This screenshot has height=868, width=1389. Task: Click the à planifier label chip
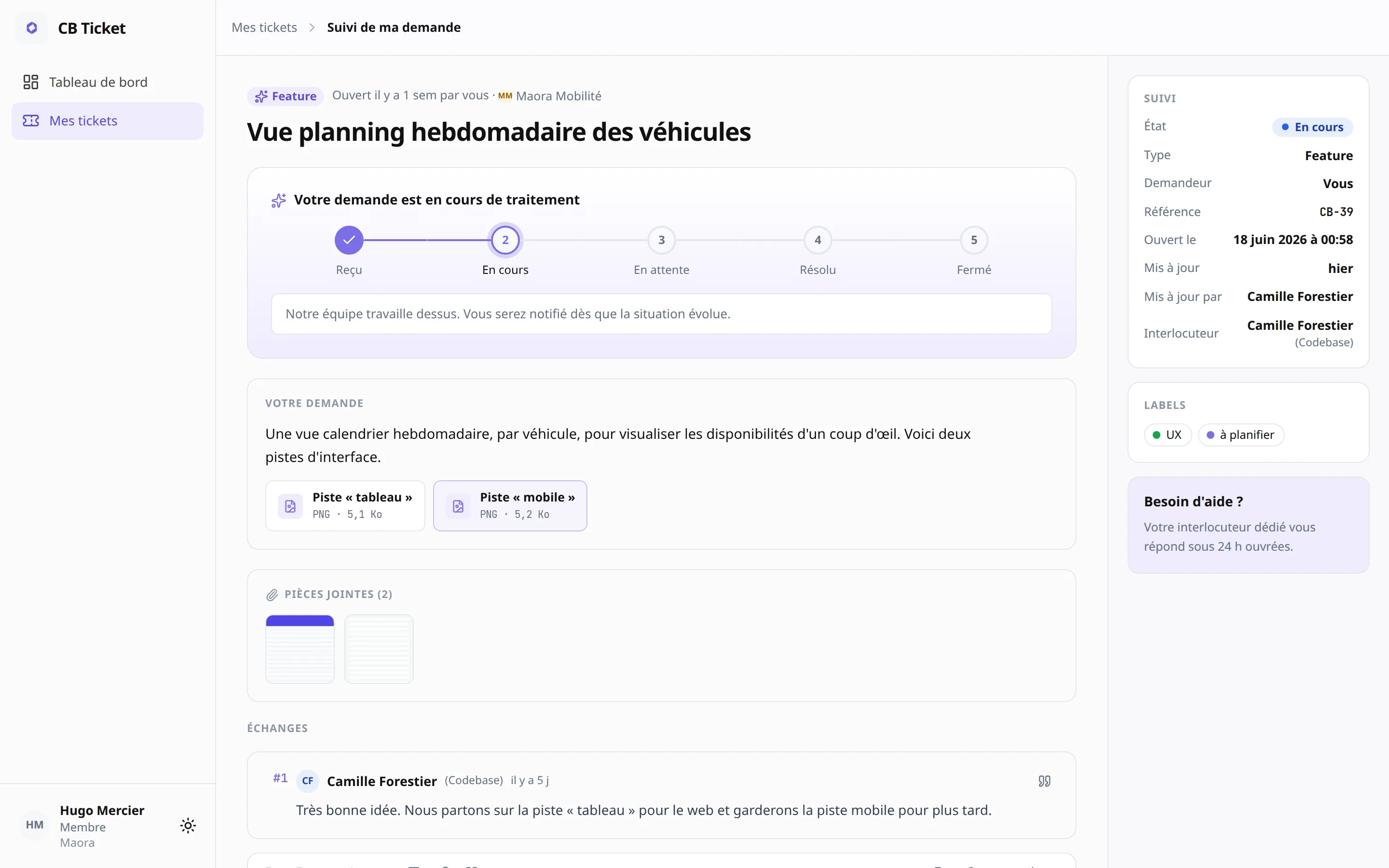coord(1241,435)
